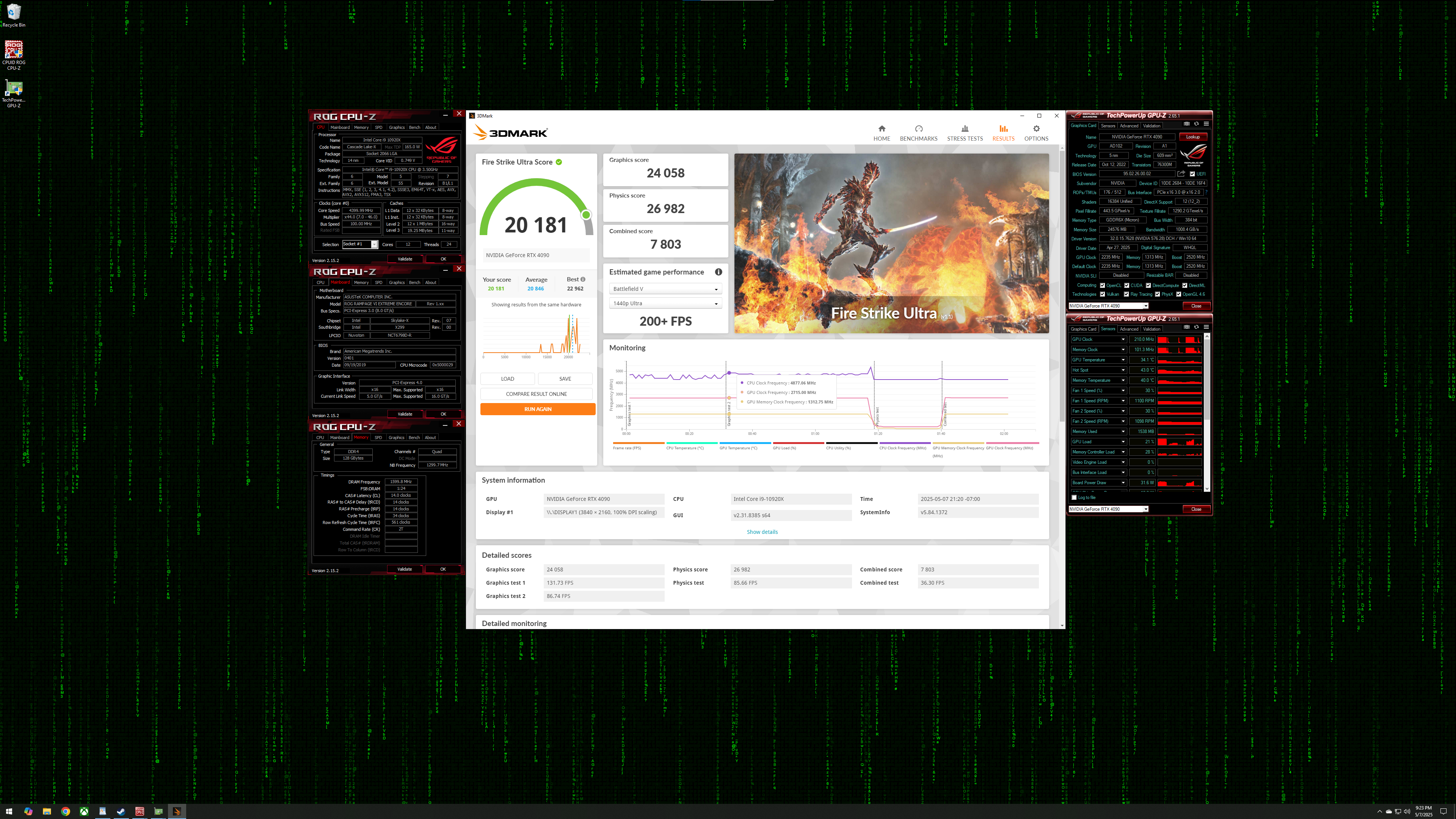This screenshot has width=1456, height=819.
Task: Open the RESULTS section in 3DMark
Action: [1003, 133]
